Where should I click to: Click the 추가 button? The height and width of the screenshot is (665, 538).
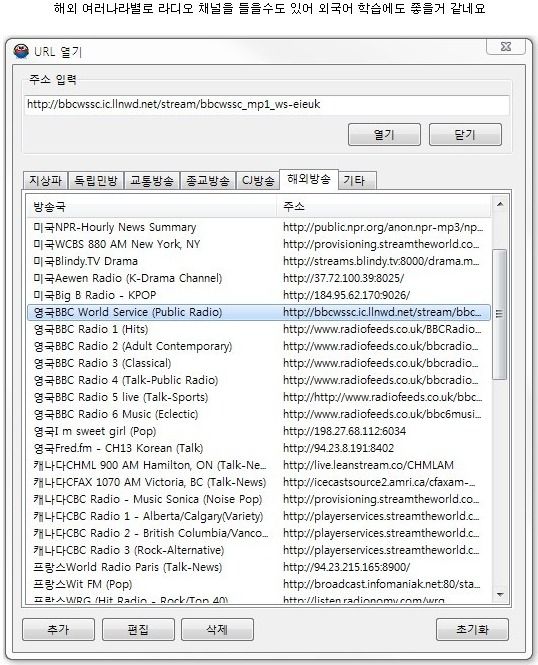pyautogui.click(x=58, y=629)
